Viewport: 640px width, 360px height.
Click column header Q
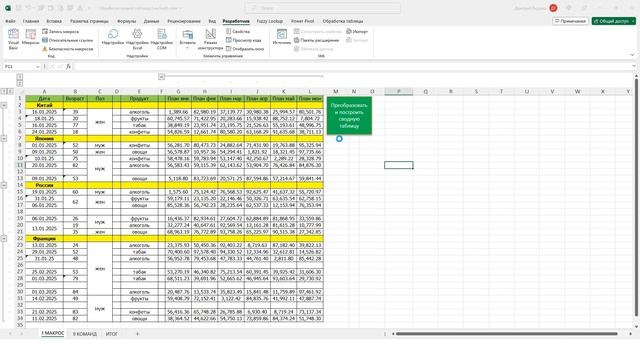[425, 91]
